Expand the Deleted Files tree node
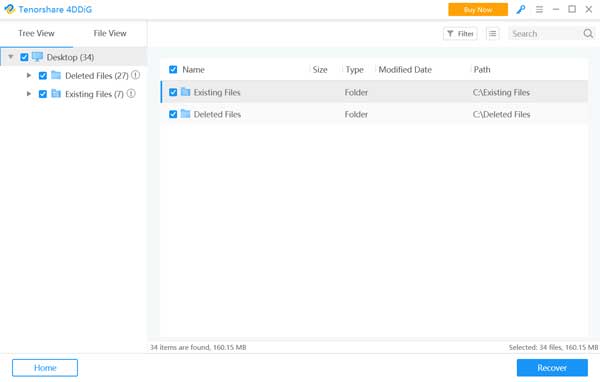This screenshot has width=600, height=382. click(x=29, y=75)
